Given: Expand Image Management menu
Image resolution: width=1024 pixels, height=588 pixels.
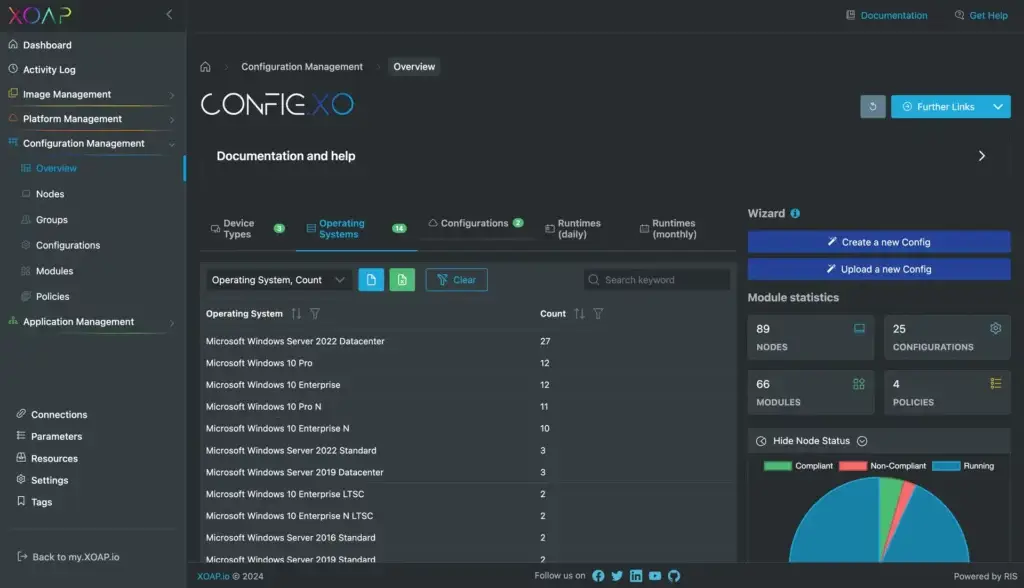Looking at the screenshot, I should 91,94.
